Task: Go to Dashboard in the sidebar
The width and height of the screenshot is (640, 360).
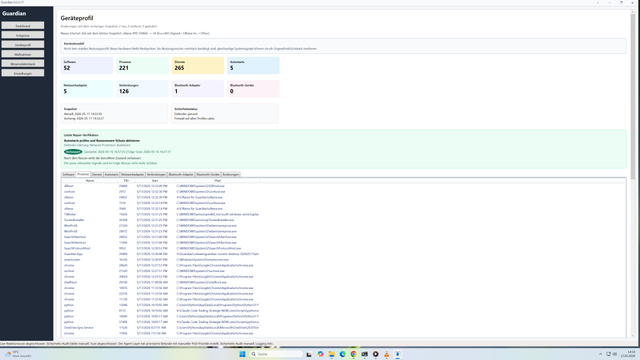Action: pyautogui.click(x=23, y=26)
